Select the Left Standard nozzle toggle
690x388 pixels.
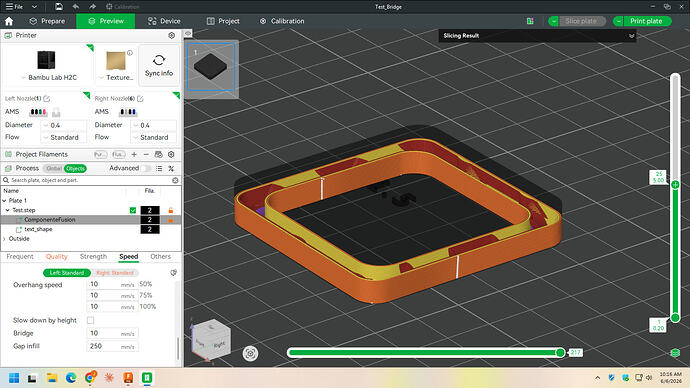pos(67,273)
